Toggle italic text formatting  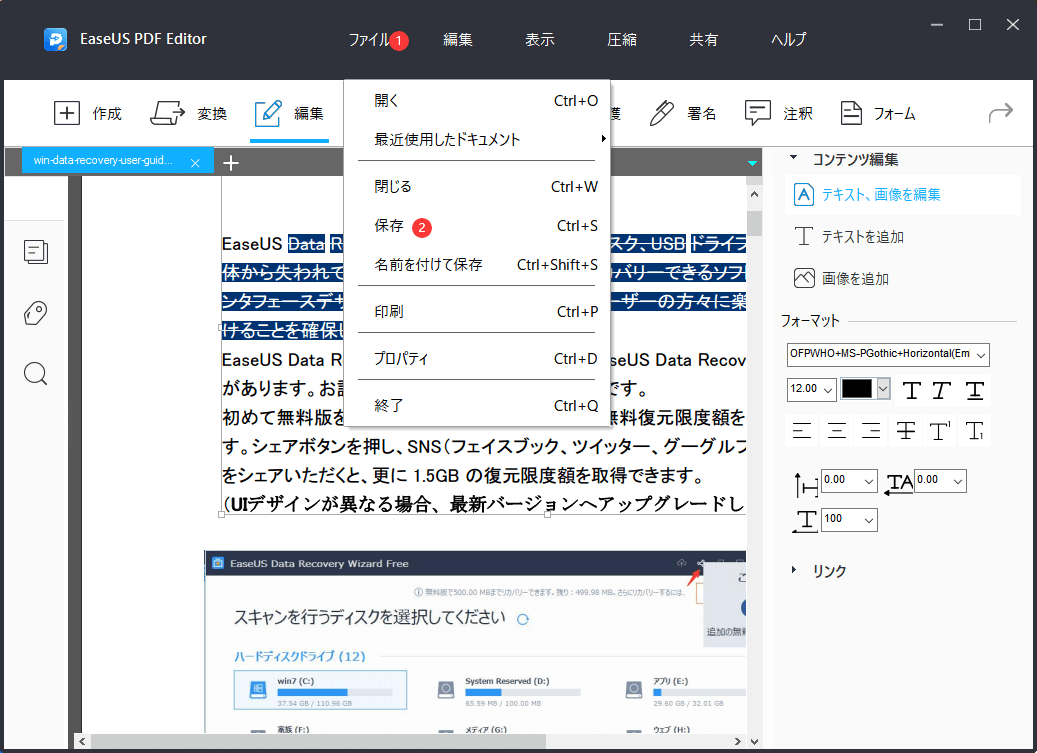tap(942, 390)
